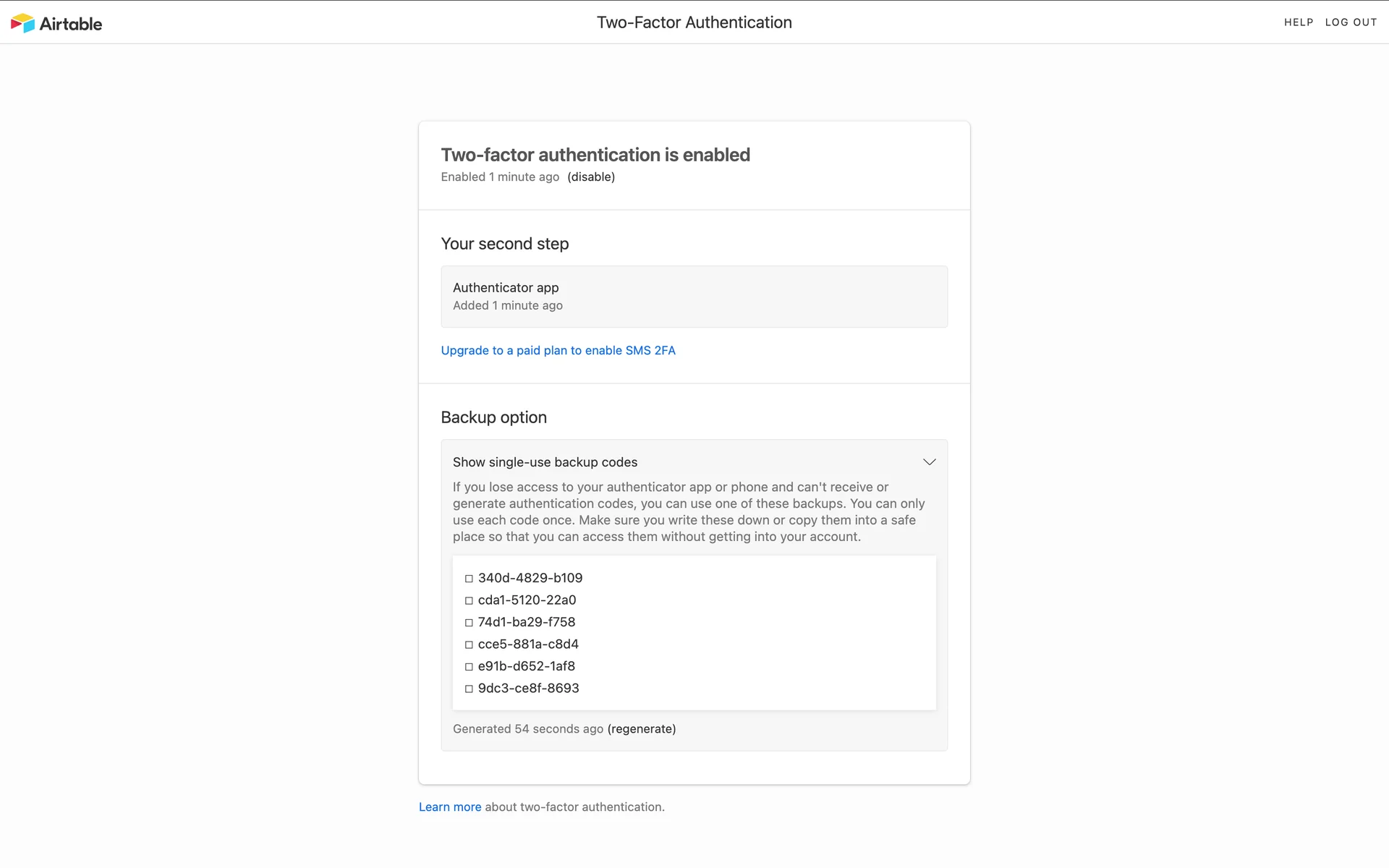Tick the box for code e91b-d652-1af8

[469, 667]
